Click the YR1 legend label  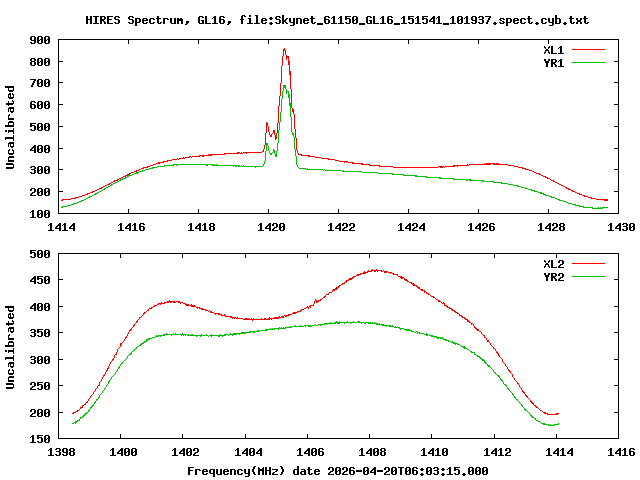553,63
